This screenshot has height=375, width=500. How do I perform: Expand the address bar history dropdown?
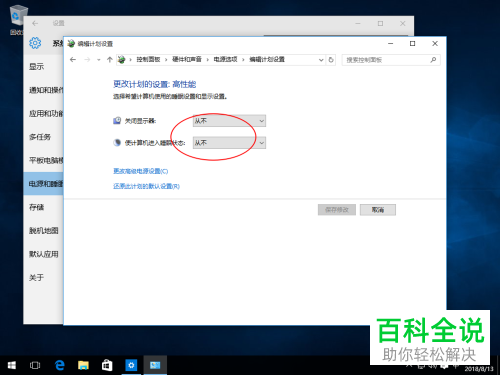[321, 60]
